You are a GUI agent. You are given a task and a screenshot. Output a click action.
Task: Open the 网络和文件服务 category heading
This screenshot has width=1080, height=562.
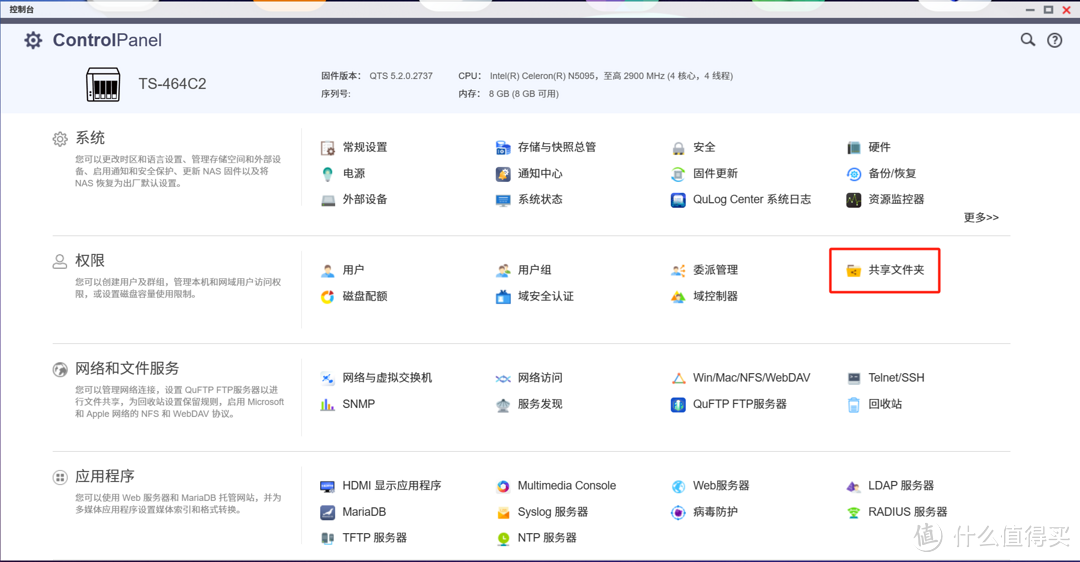click(x=127, y=368)
